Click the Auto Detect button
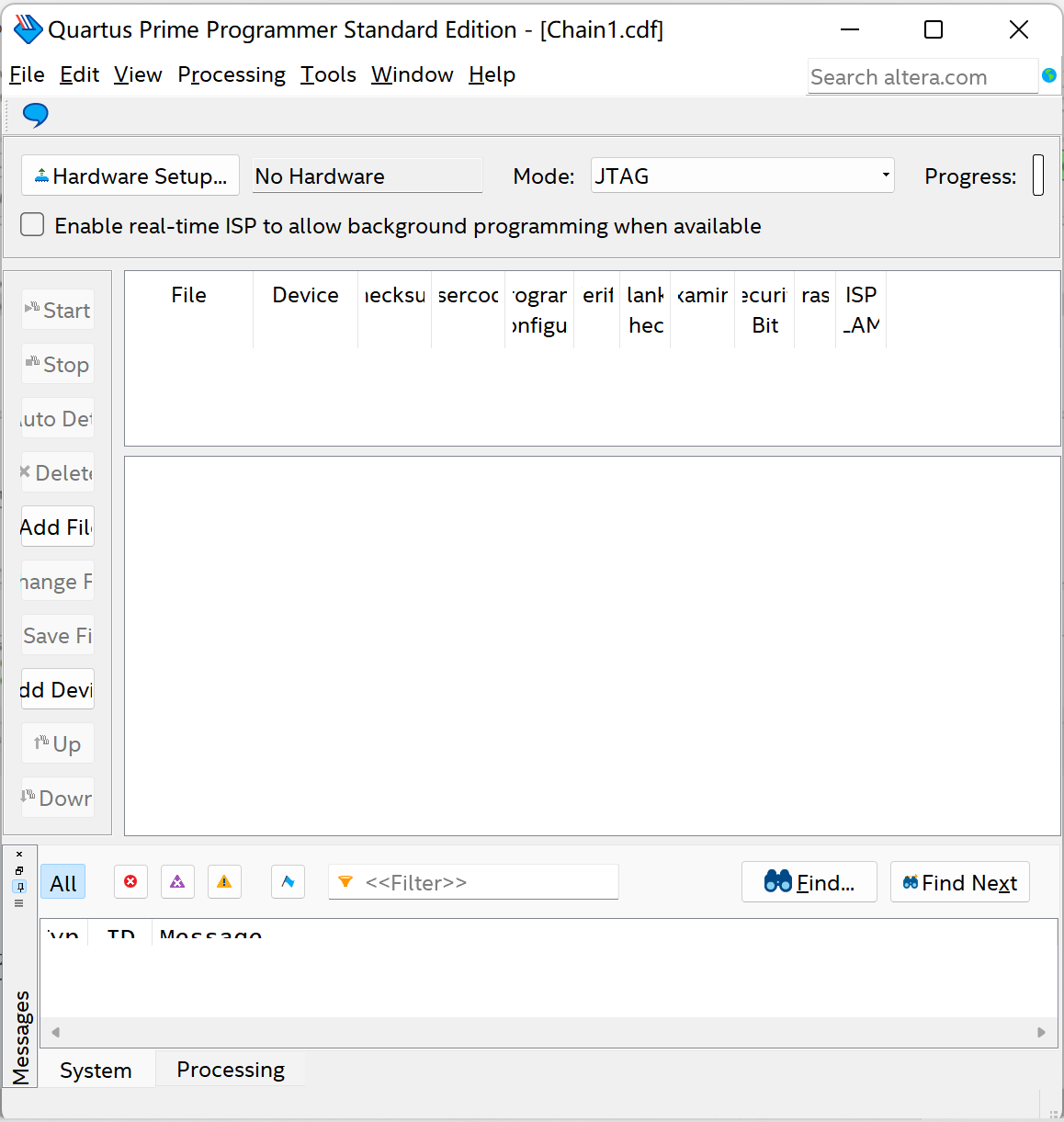1064x1122 pixels. tap(58, 419)
